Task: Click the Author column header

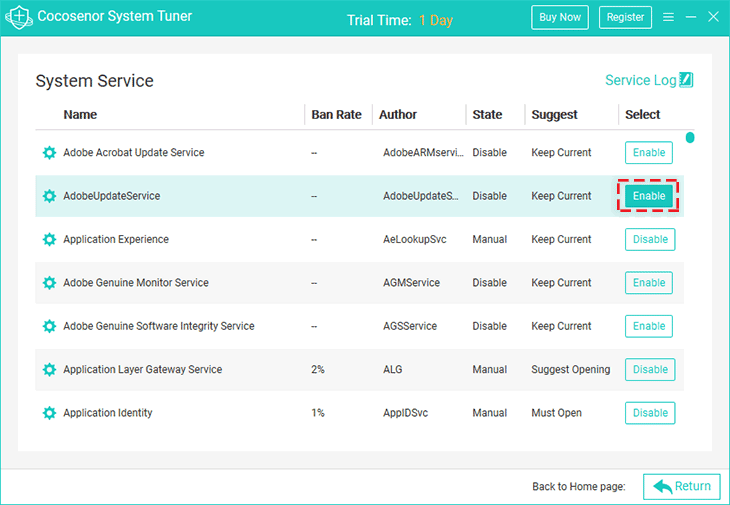Action: coord(398,114)
